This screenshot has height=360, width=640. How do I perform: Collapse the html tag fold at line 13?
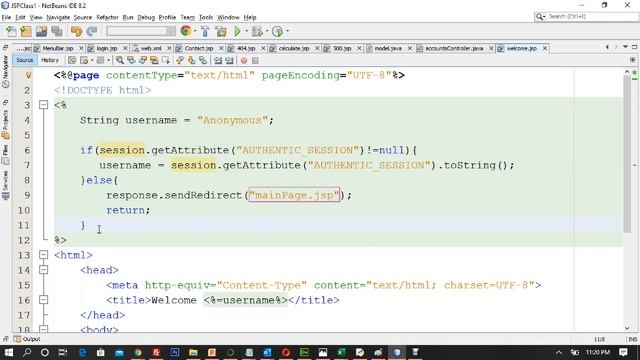(44, 255)
